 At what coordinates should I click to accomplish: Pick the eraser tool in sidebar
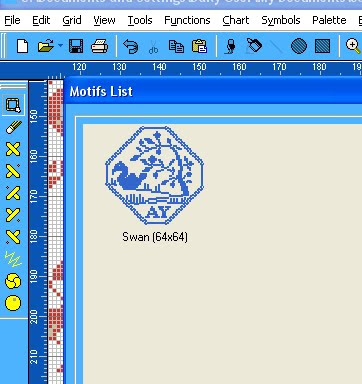click(x=13, y=127)
